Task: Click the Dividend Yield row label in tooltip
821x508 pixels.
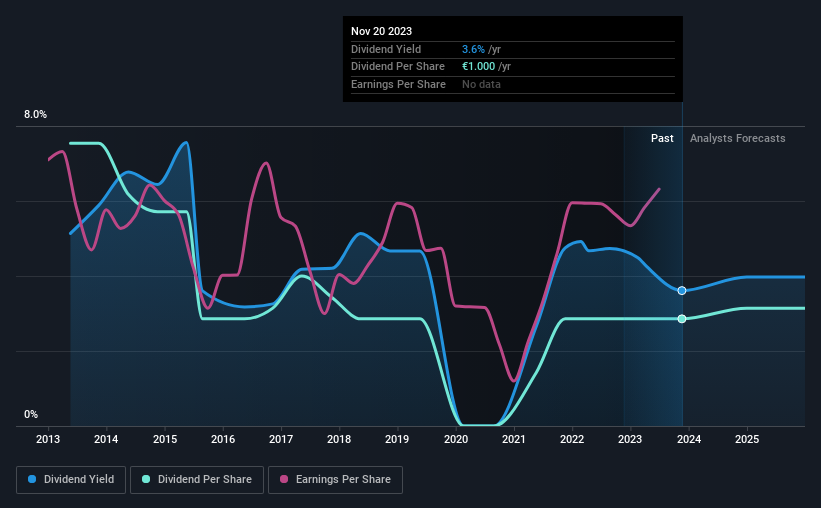Action: click(x=386, y=49)
